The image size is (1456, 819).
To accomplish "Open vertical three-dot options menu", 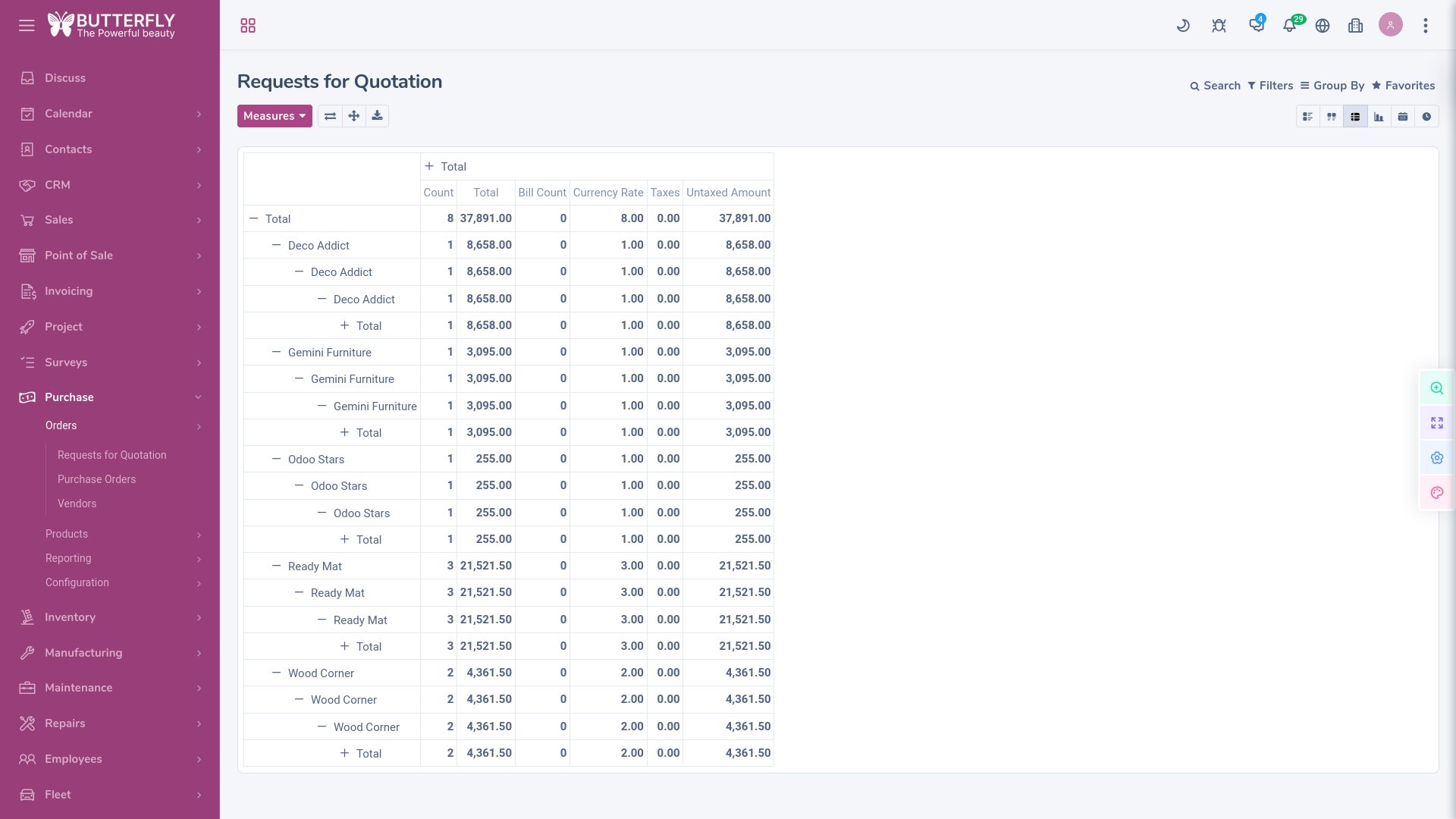I will pos(1426,26).
